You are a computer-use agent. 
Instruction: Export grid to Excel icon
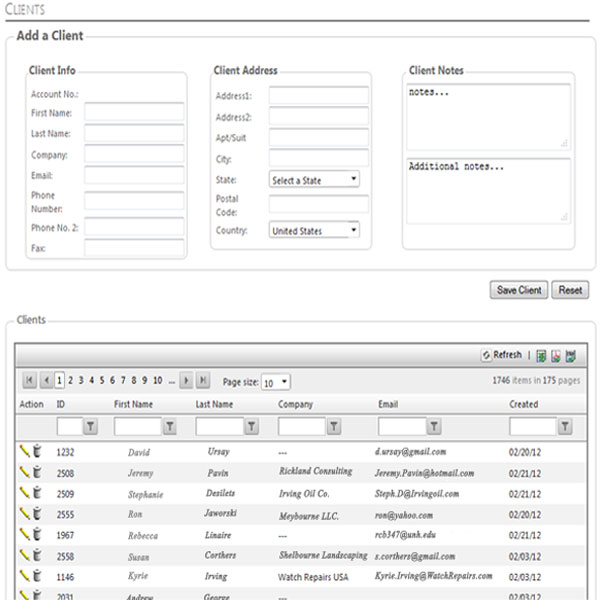click(541, 356)
